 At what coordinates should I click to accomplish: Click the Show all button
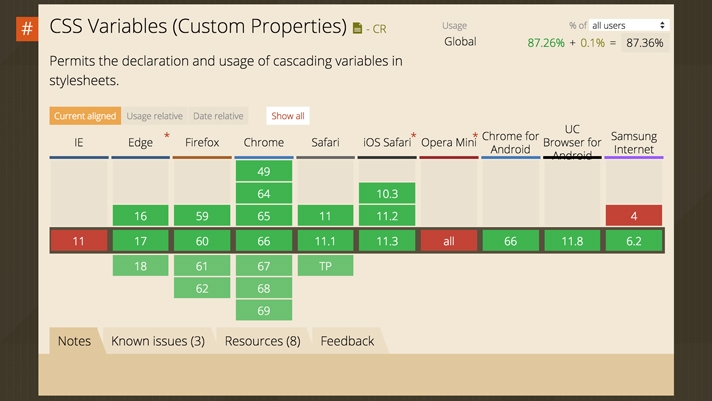tap(288, 116)
